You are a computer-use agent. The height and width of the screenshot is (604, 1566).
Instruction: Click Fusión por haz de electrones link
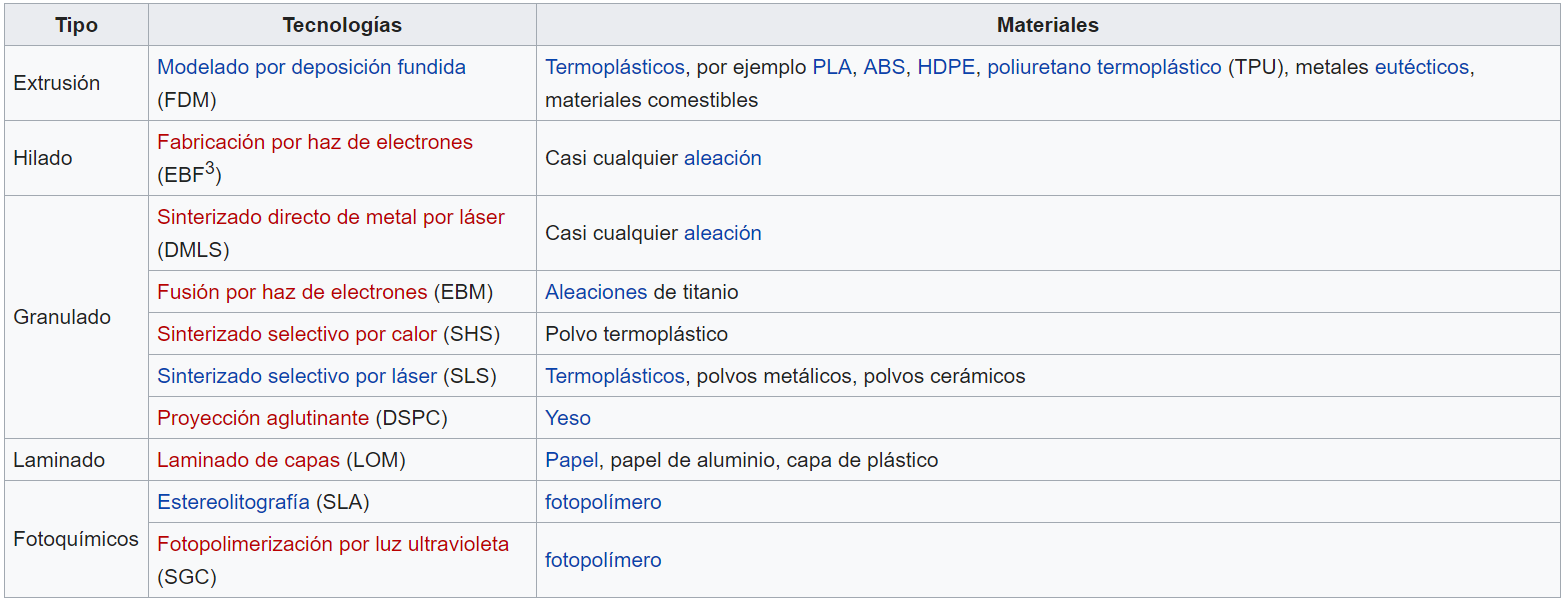pyautogui.click(x=292, y=292)
